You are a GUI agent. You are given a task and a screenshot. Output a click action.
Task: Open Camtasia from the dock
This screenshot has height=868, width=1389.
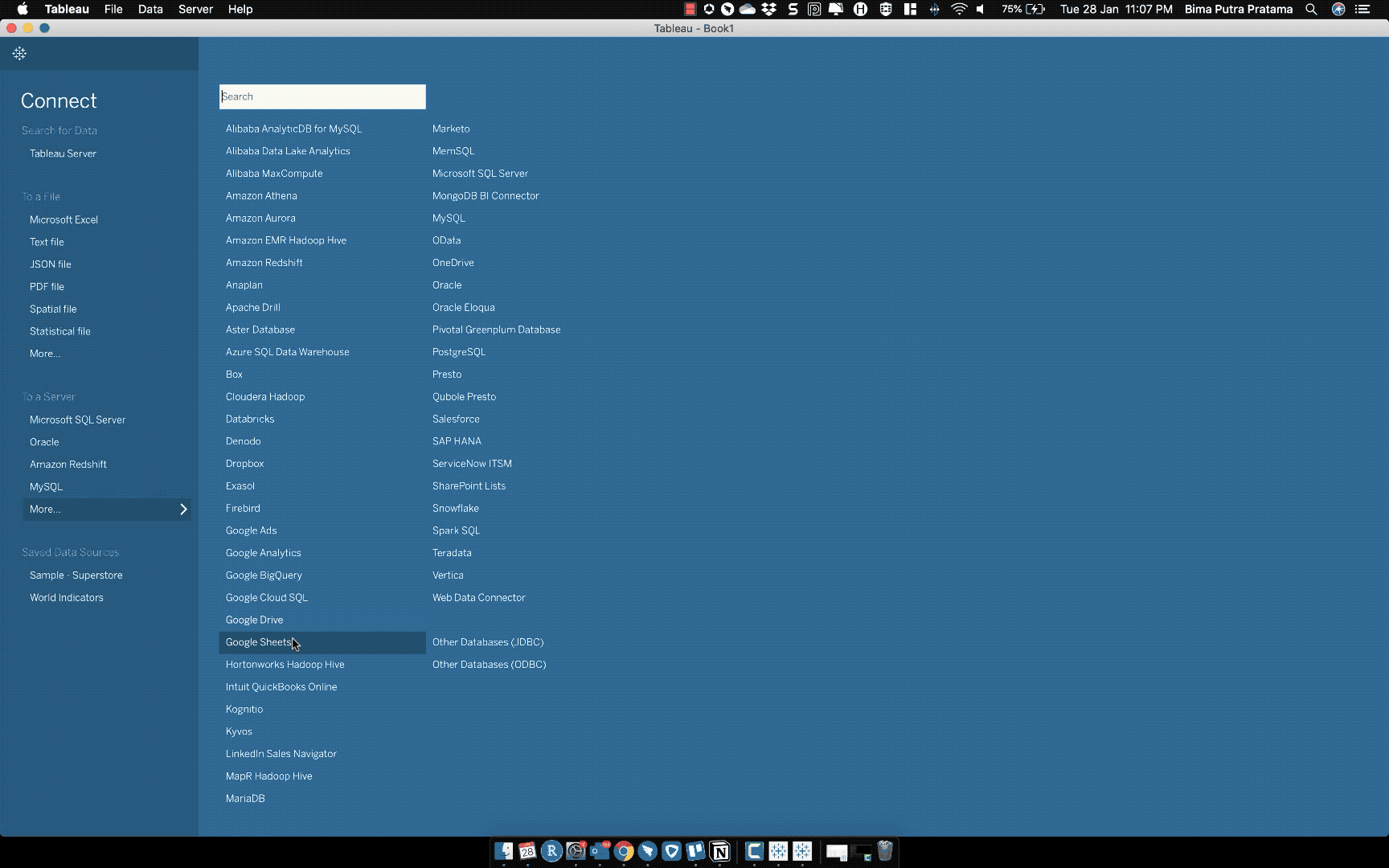tap(753, 851)
